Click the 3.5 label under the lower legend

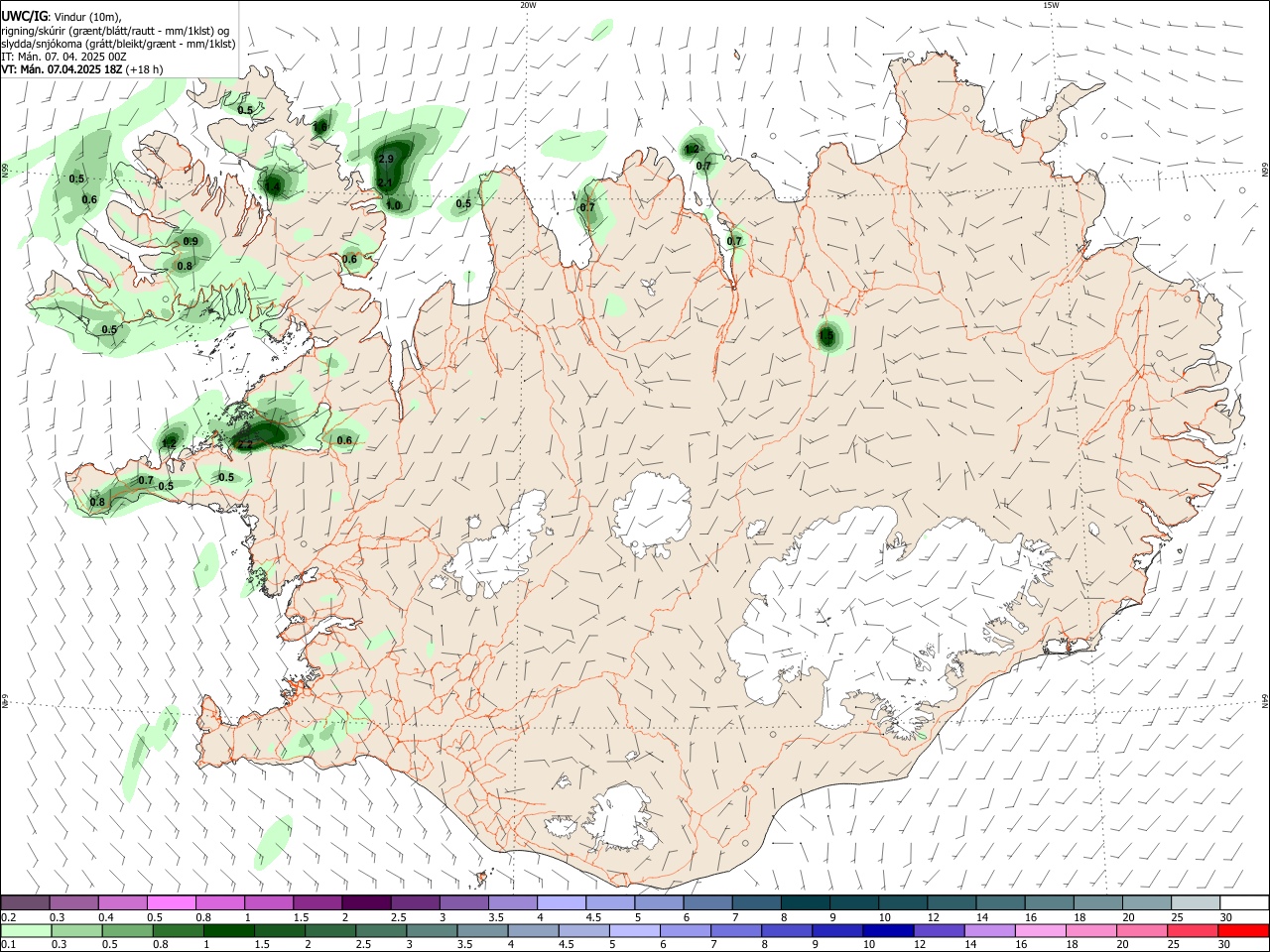(464, 945)
